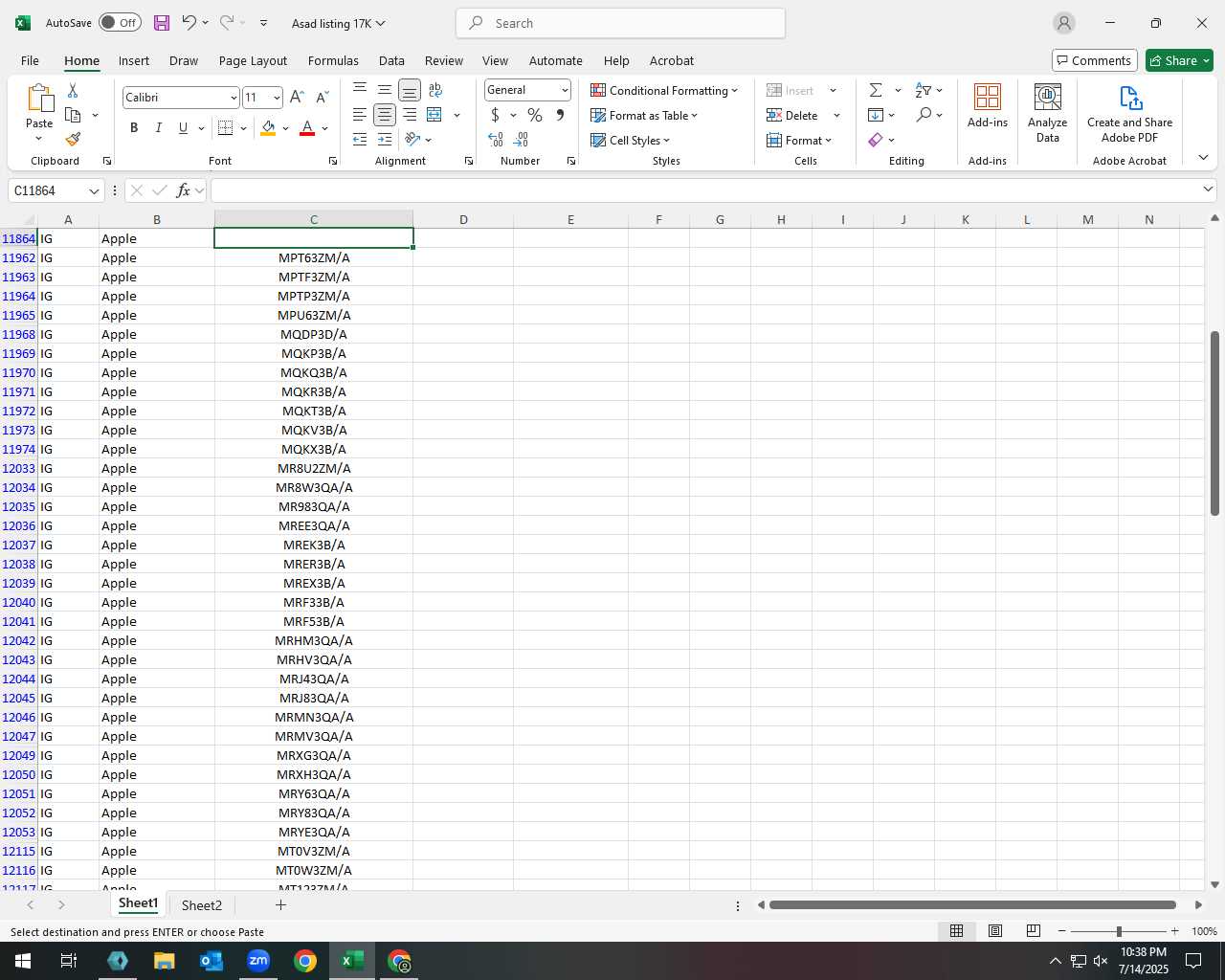Open the Name Box dropdown arrow

click(94, 190)
